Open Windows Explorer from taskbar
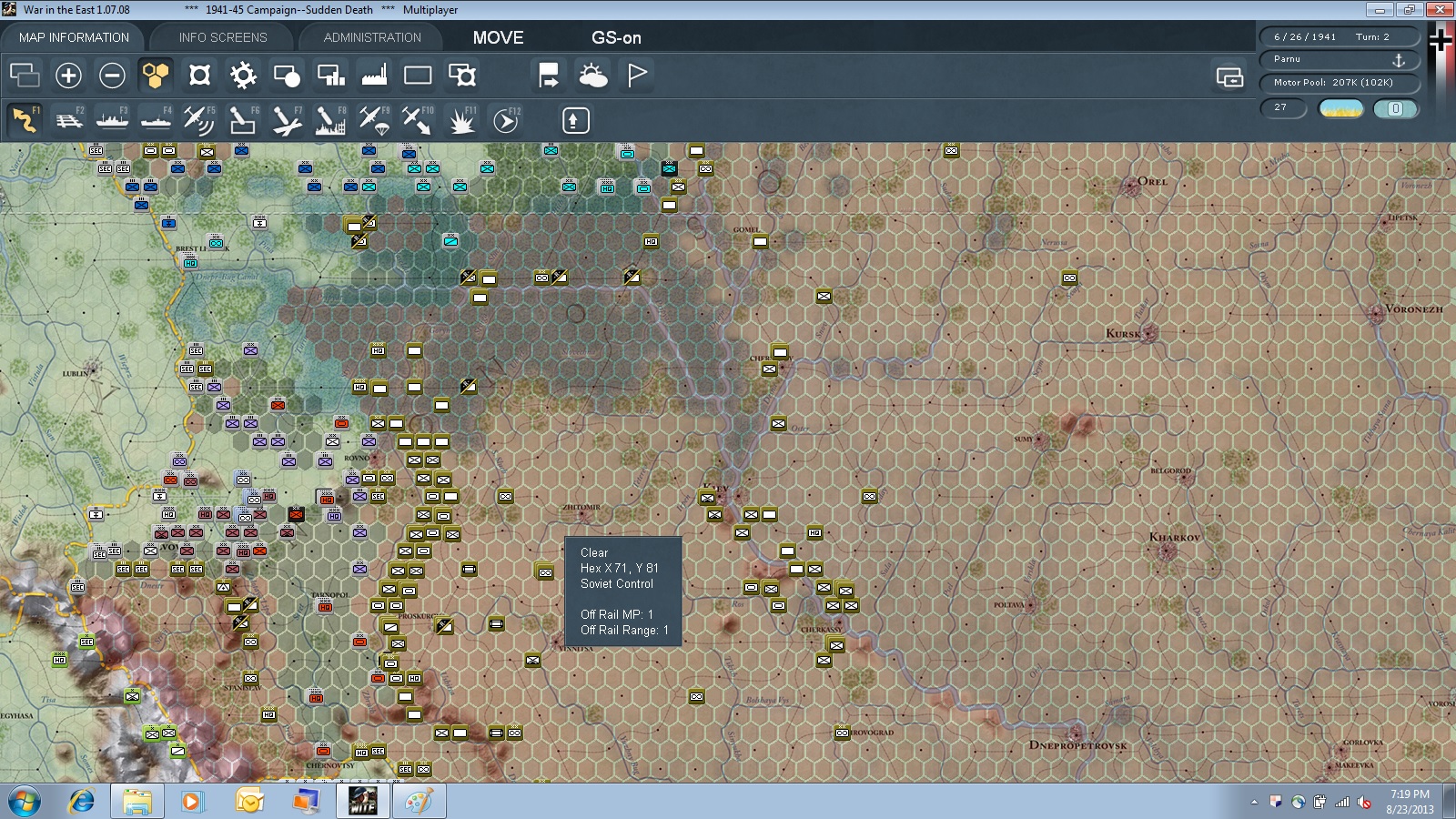 pos(137,802)
